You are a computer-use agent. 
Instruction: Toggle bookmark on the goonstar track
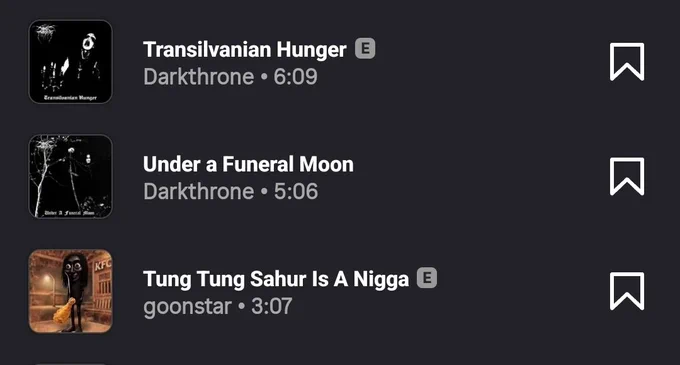(x=627, y=291)
